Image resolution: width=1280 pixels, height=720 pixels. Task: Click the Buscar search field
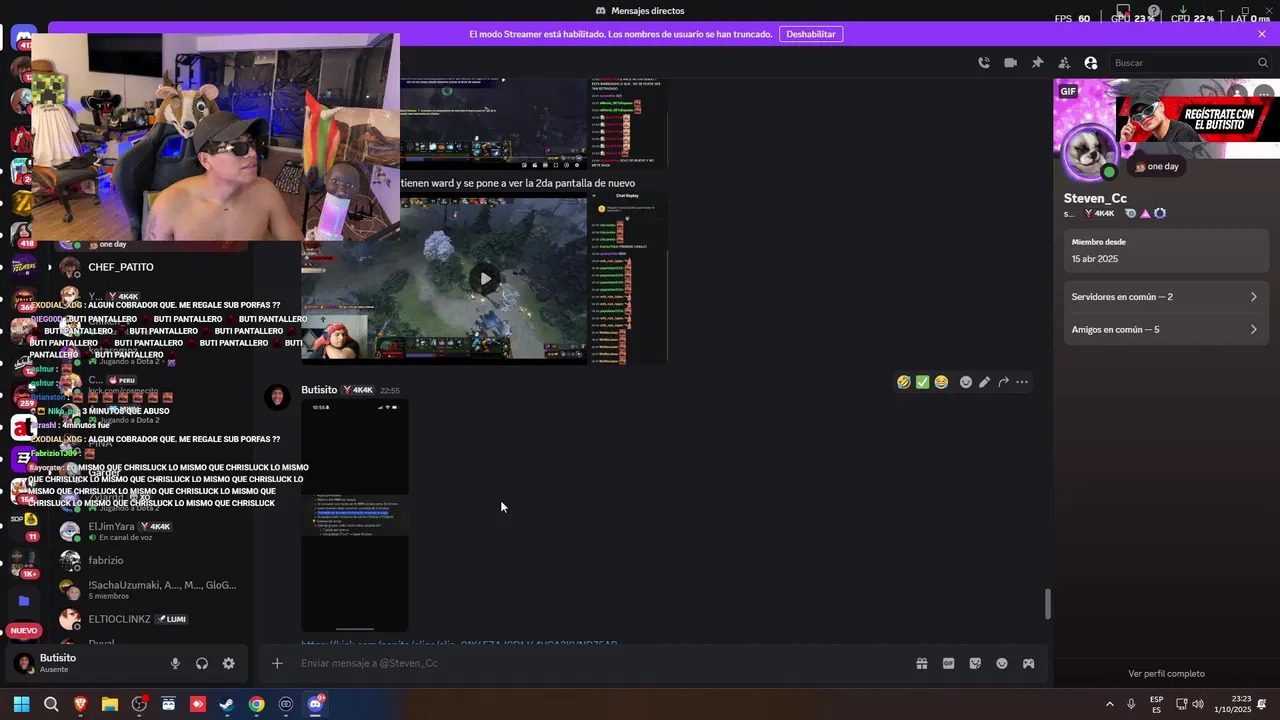point(1189,63)
